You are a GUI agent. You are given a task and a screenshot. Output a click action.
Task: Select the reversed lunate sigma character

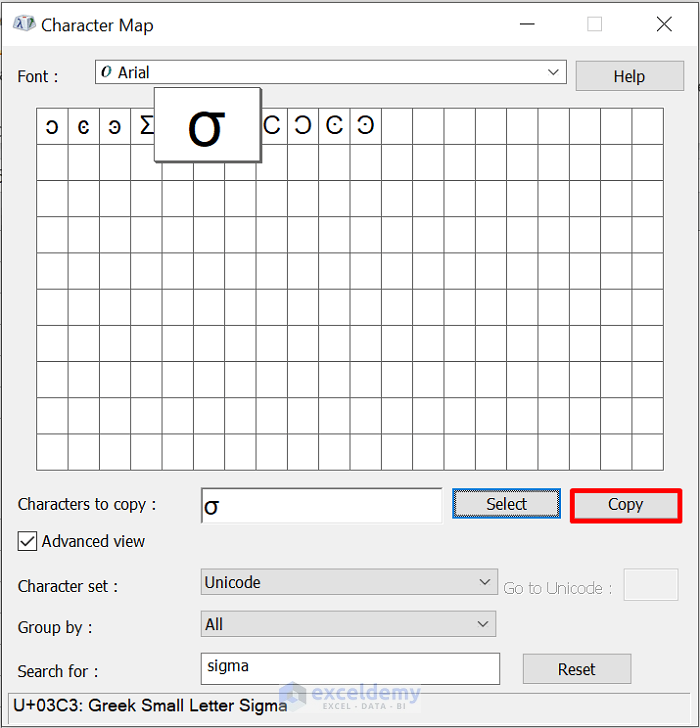pos(302,127)
